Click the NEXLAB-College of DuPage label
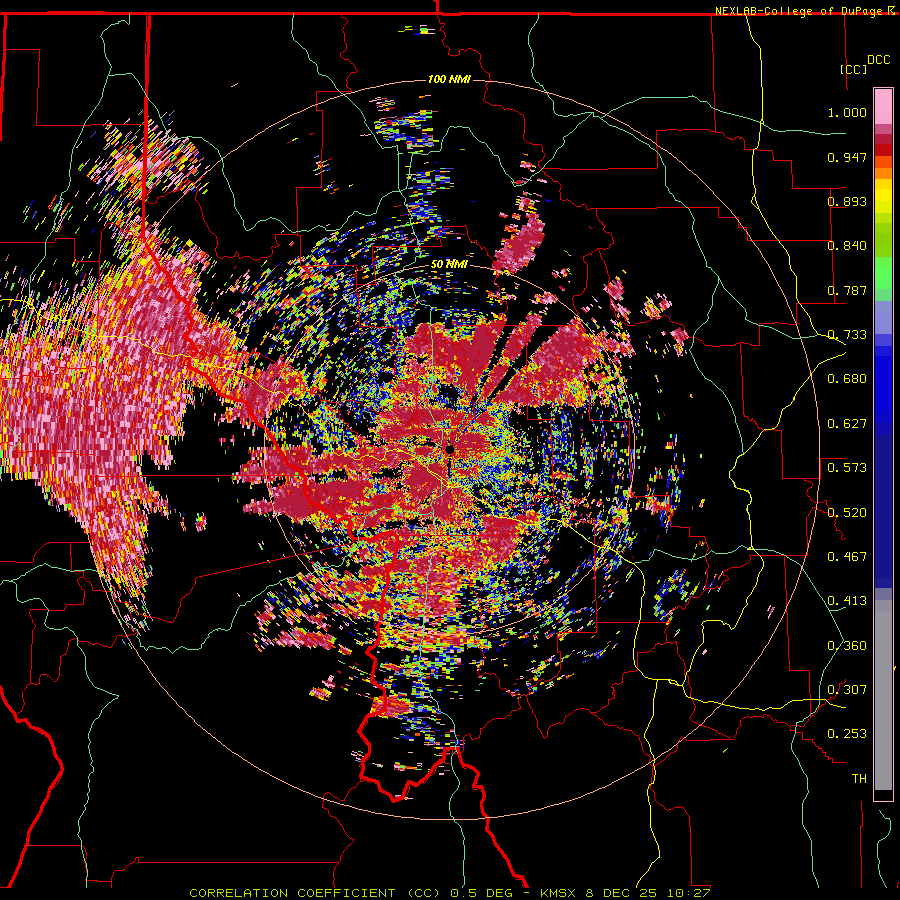The height and width of the screenshot is (900, 900). click(798, 11)
